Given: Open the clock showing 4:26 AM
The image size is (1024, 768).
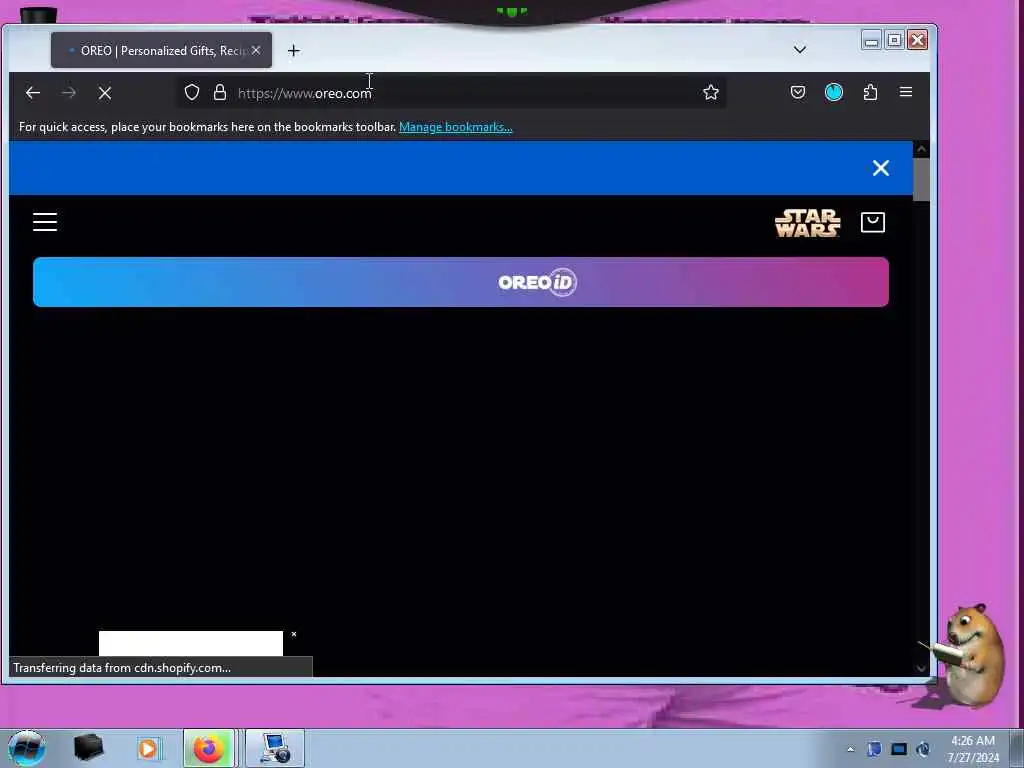Looking at the screenshot, I should [x=973, y=749].
